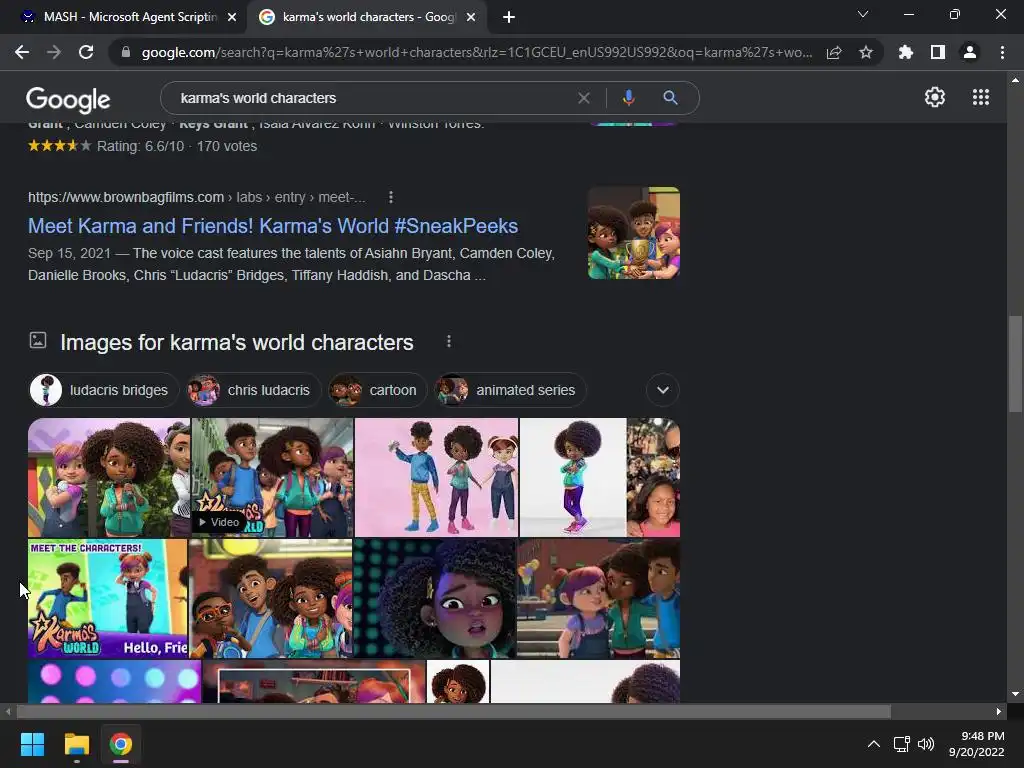This screenshot has height=768, width=1024.
Task: Click the brownbagfilms.com URL breadcrumb
Action: point(197,197)
